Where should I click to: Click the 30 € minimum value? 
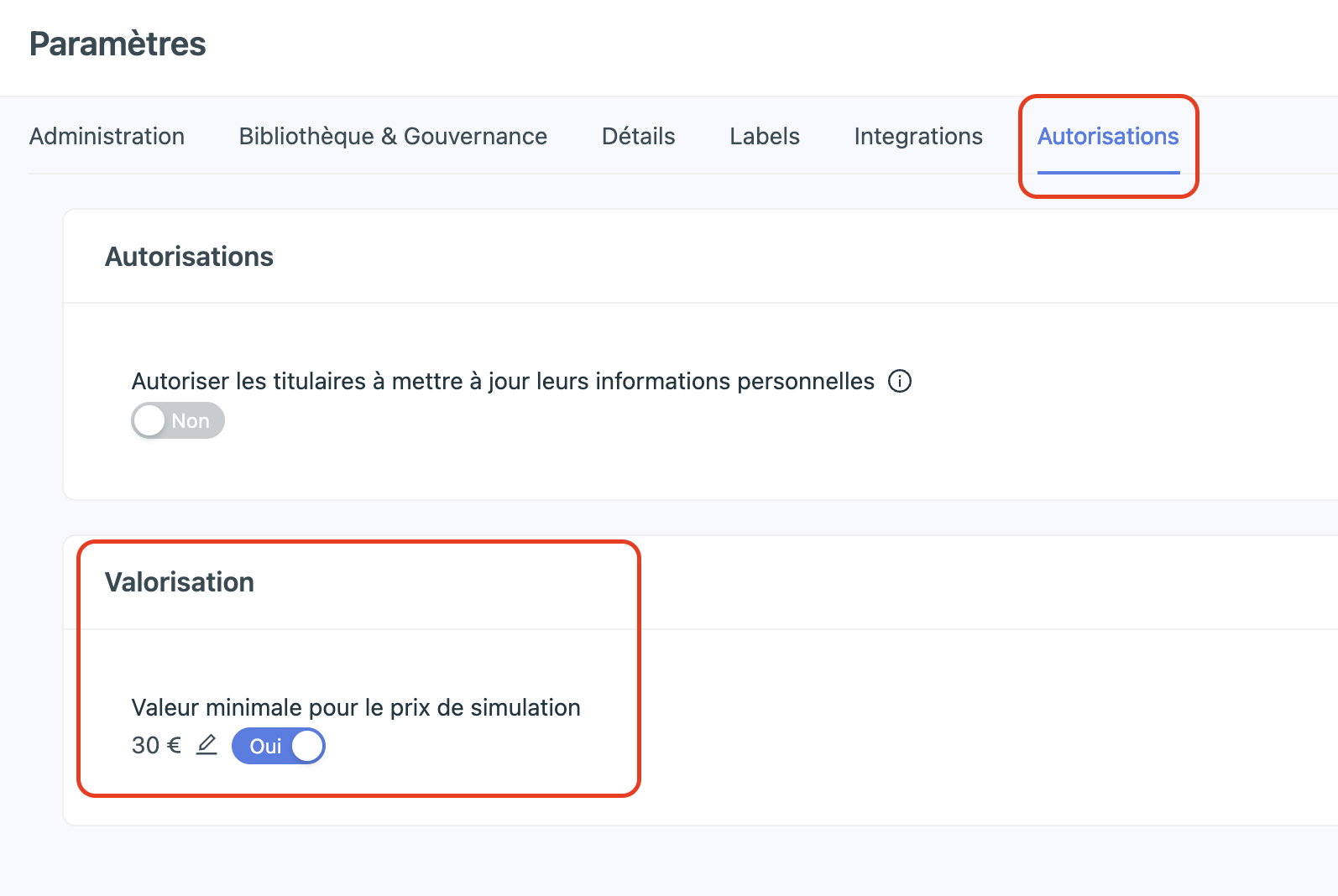click(156, 746)
